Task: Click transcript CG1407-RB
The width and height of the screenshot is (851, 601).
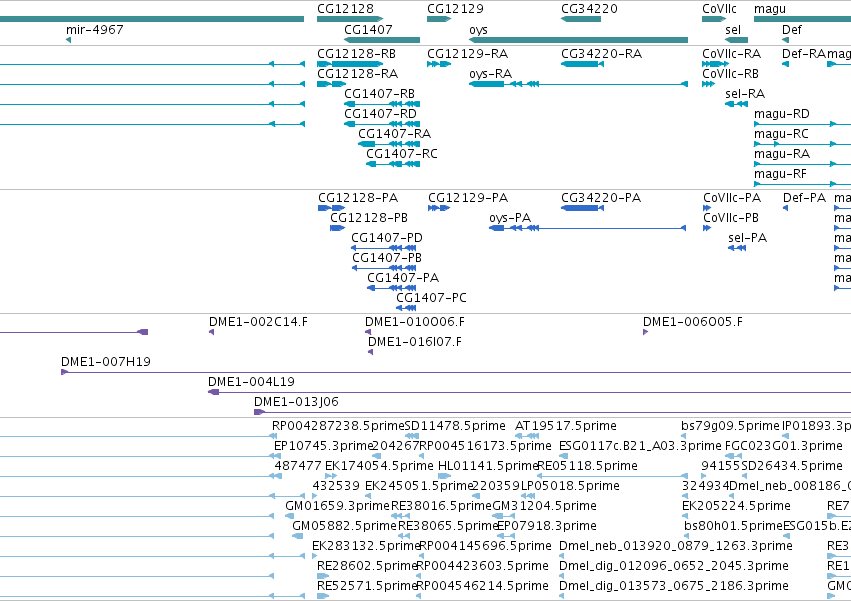Action: (382, 104)
